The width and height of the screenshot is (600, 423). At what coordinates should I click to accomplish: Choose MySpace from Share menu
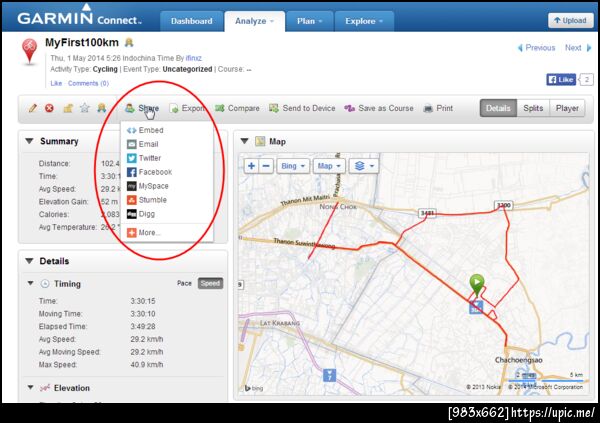click(x=148, y=186)
